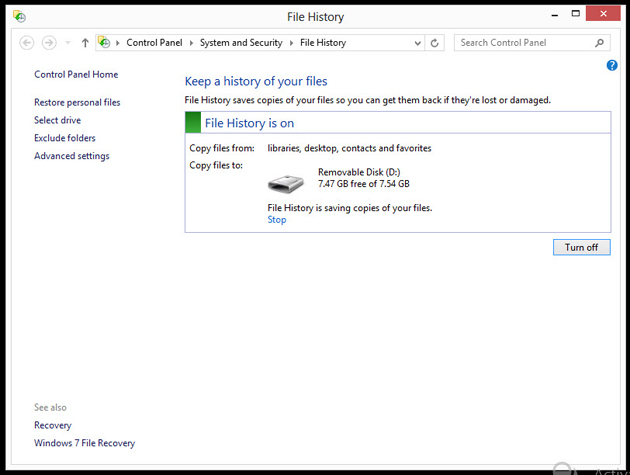Open Advanced settings
Screen dimensions: 630x475
pyautogui.click(x=72, y=156)
